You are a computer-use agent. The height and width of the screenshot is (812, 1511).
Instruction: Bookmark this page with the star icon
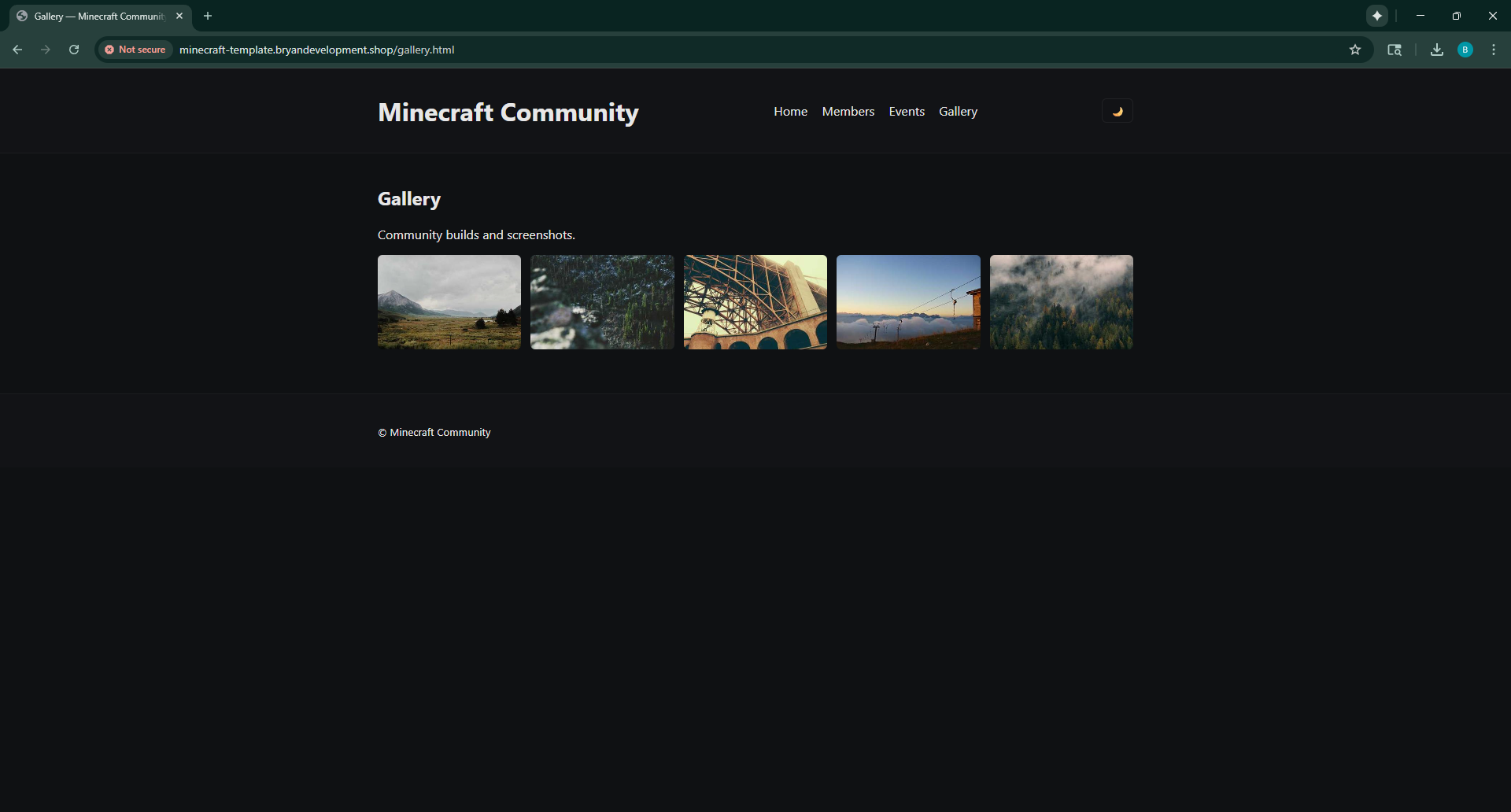click(x=1355, y=50)
